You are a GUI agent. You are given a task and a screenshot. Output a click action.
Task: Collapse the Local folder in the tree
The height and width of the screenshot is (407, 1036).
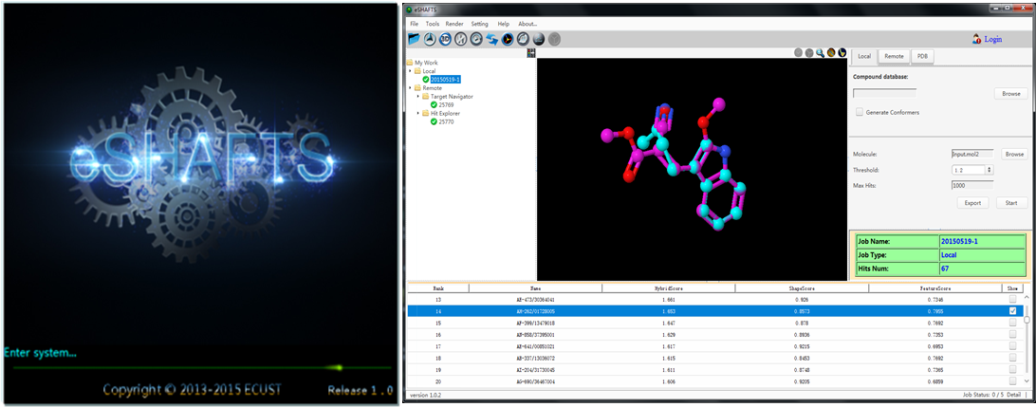click(x=411, y=71)
